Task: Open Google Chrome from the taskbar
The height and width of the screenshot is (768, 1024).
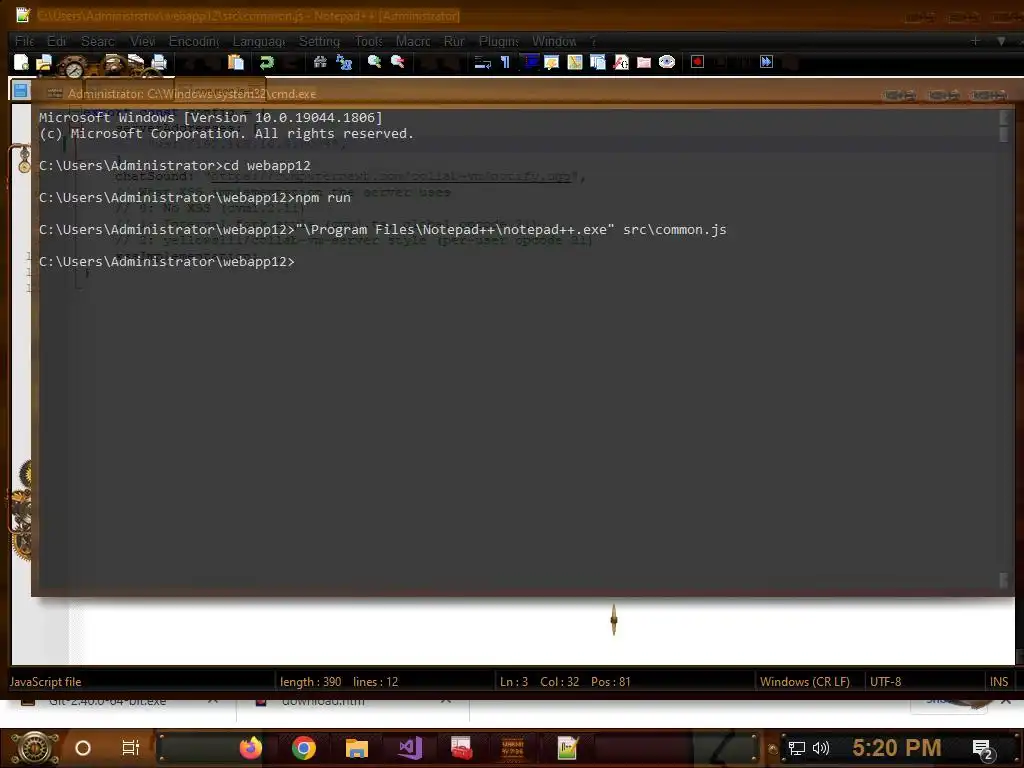Action: [304, 748]
